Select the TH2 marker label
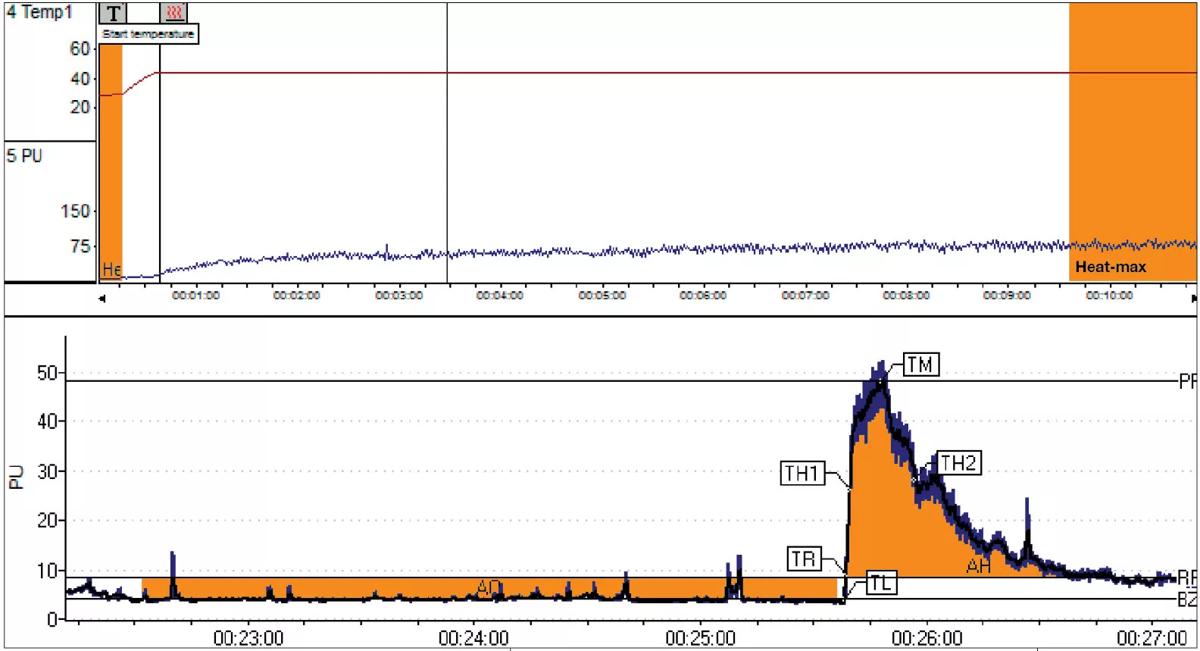The height and width of the screenshot is (651, 1200). 958,462
